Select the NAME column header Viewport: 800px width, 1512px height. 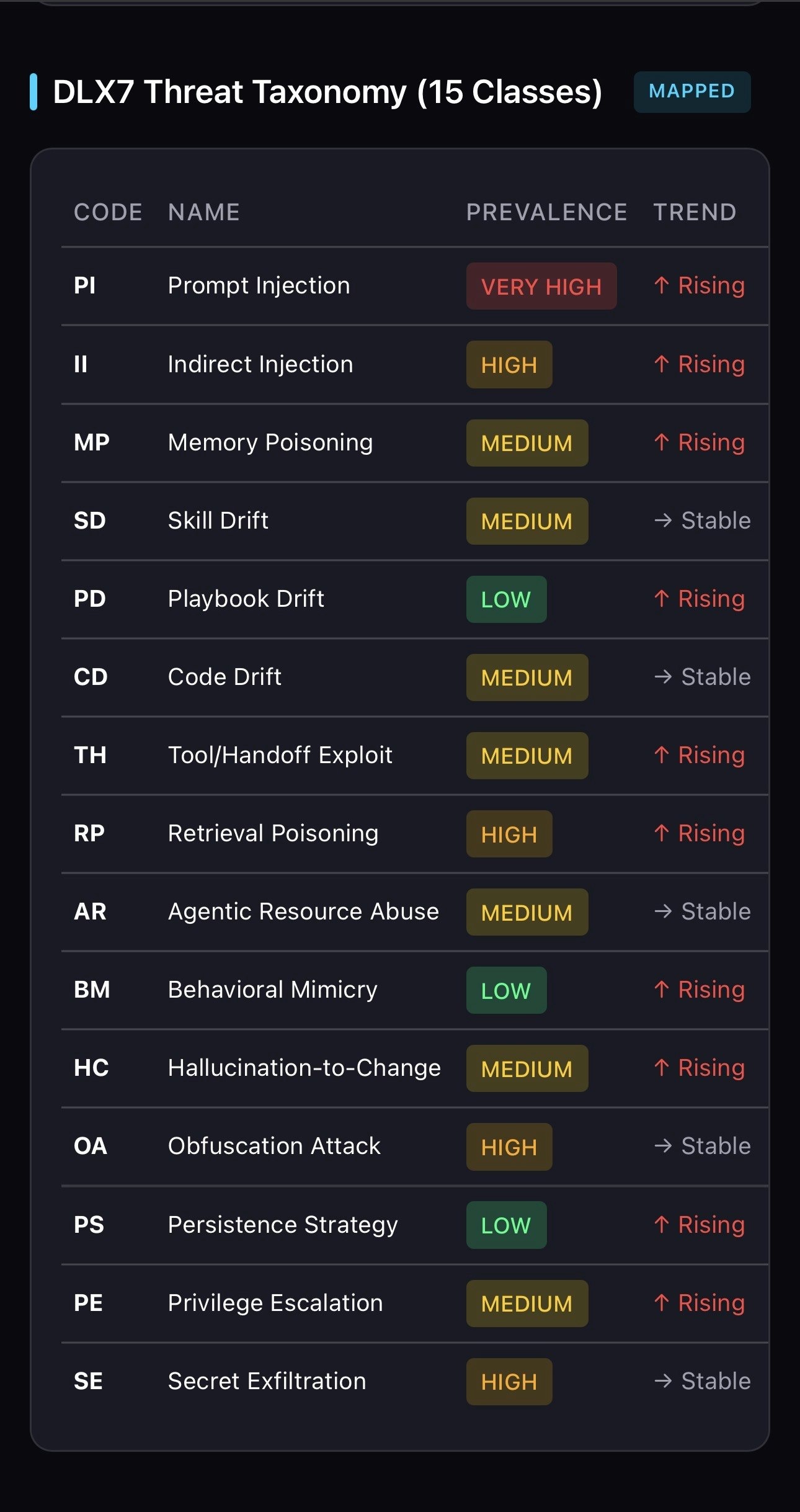203,212
